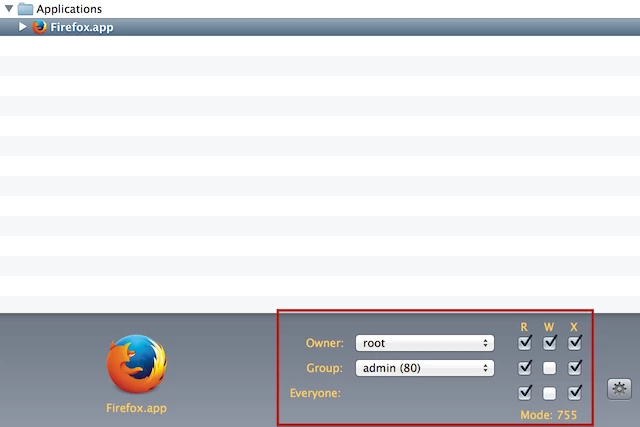Toggle Owner execute permission checkbox
The image size is (640, 427).
pyautogui.click(x=575, y=342)
